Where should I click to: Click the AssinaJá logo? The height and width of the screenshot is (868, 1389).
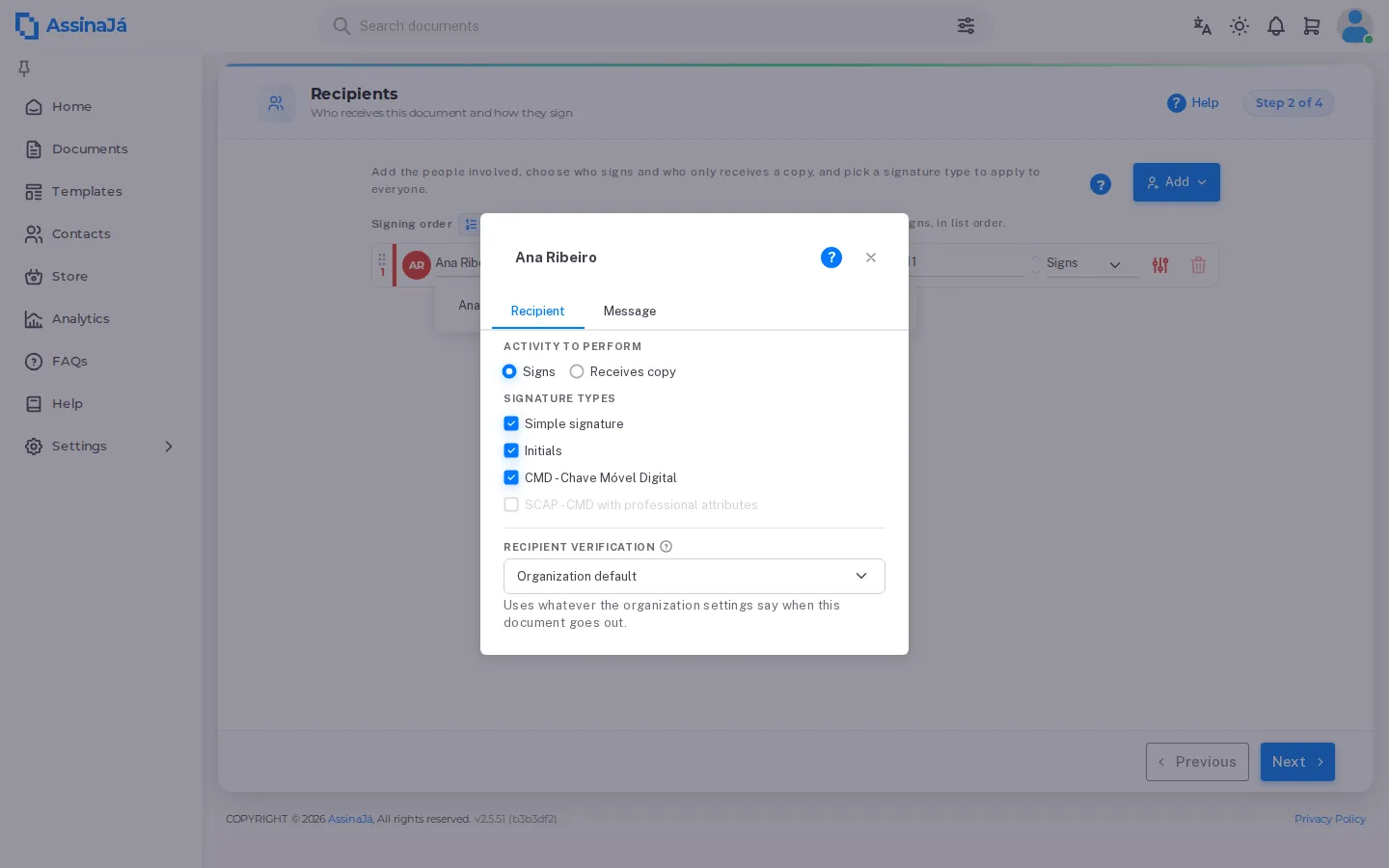(71, 26)
